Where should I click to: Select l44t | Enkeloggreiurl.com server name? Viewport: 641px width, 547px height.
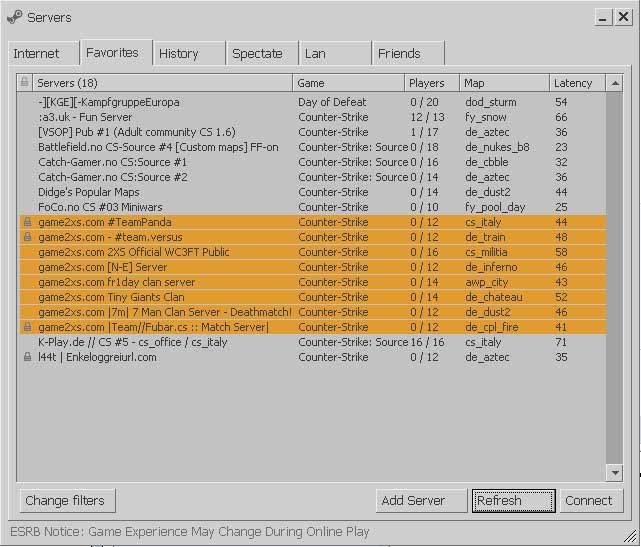pyautogui.click(x=97, y=357)
